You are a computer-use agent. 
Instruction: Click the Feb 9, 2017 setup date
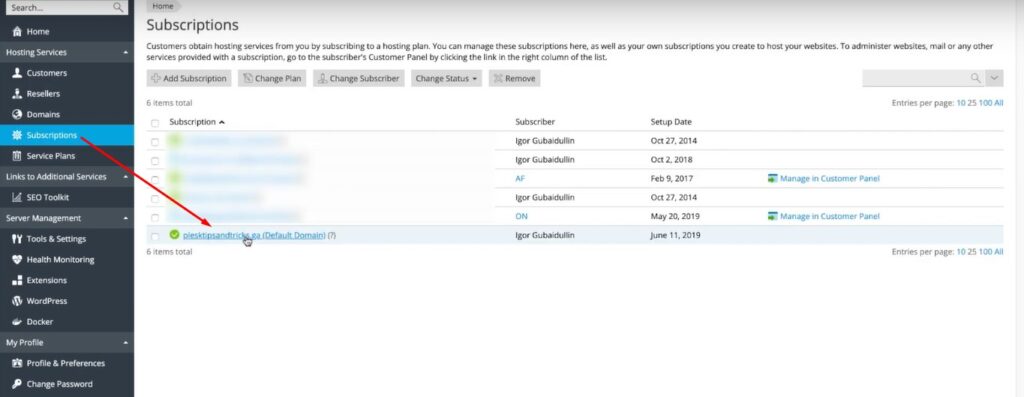(671, 178)
